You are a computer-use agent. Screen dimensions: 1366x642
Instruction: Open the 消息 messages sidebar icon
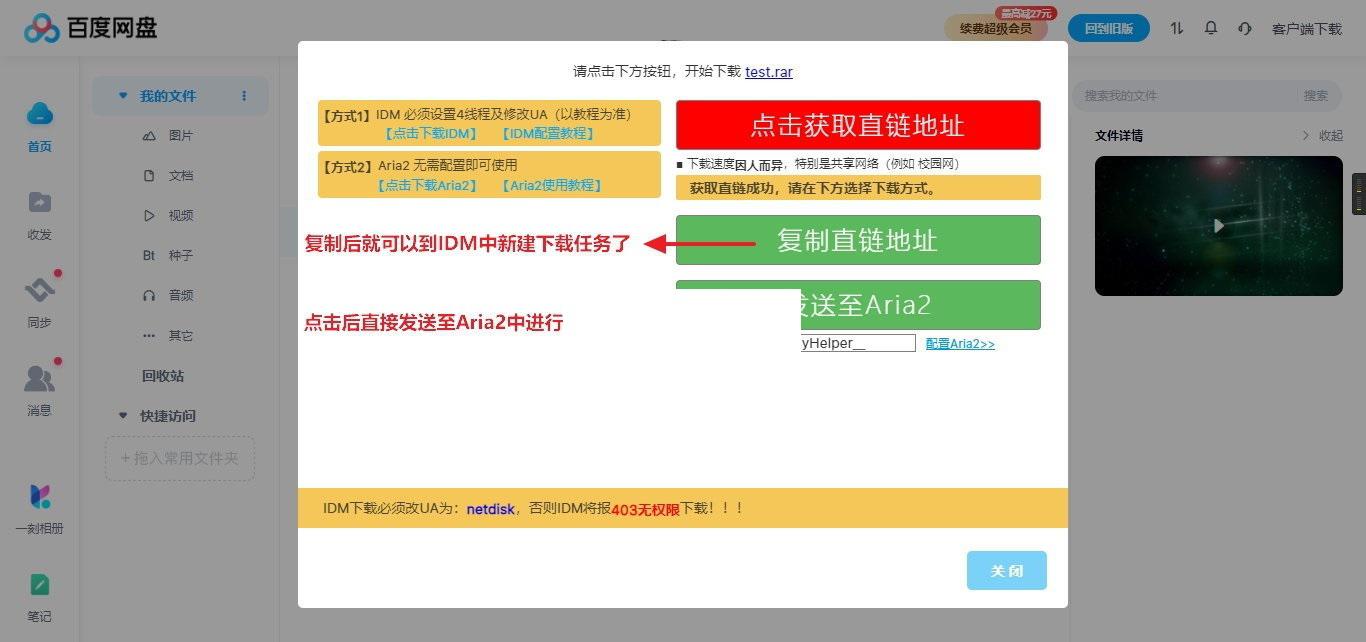39,378
